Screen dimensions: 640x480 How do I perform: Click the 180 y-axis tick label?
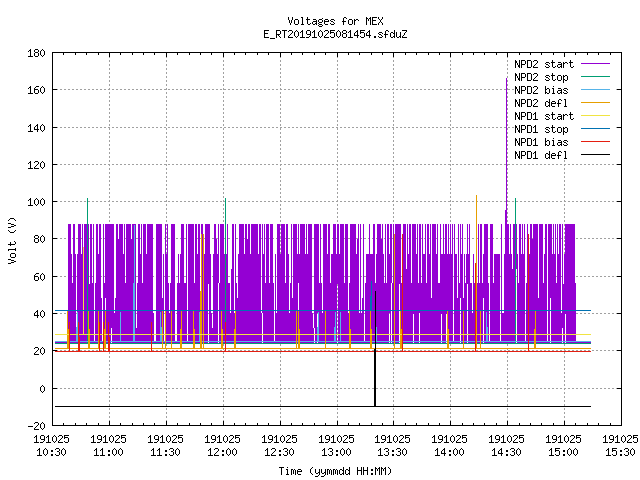pyautogui.click(x=36, y=53)
